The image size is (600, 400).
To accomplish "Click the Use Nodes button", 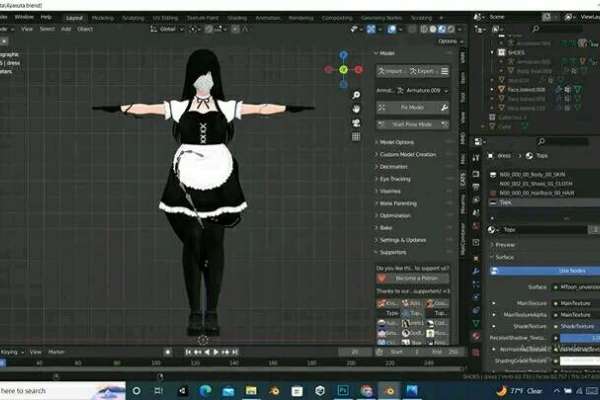I will [545, 271].
